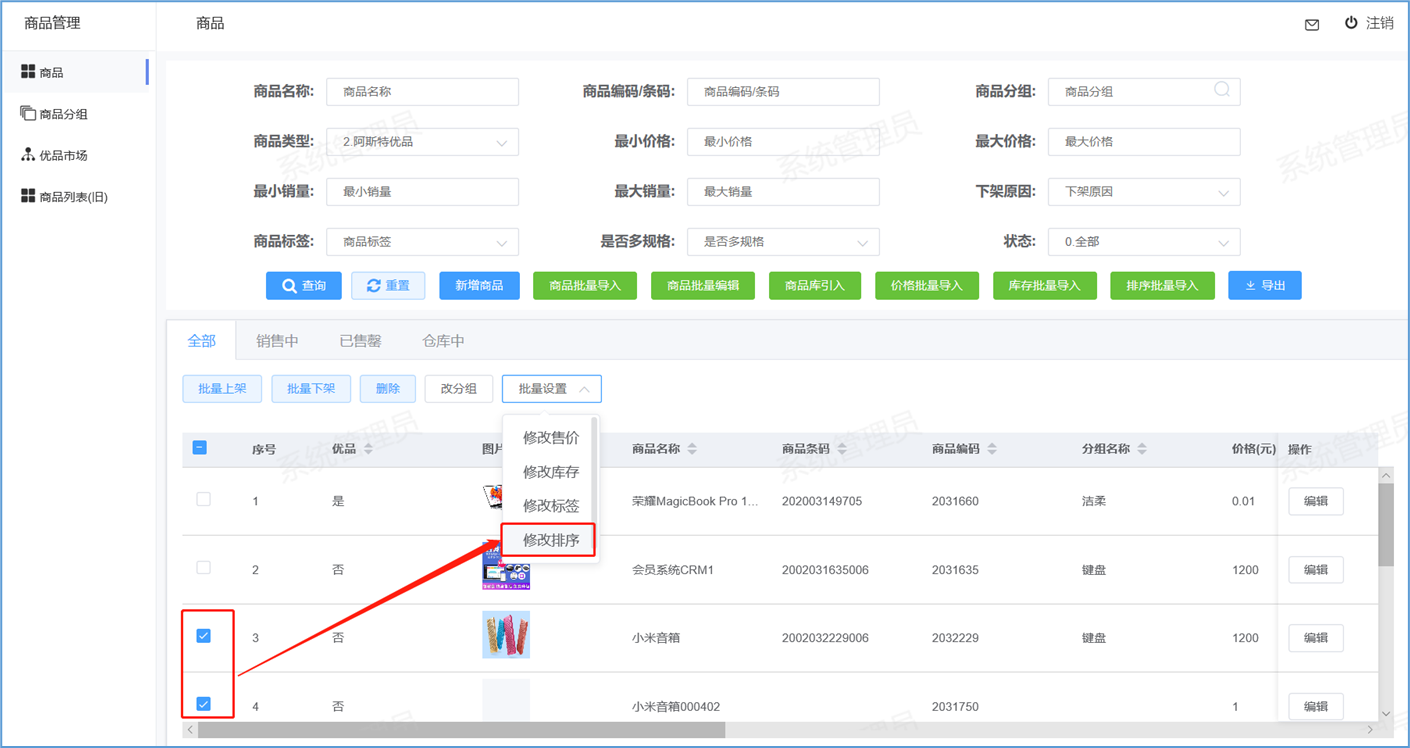Click the 新增商品 button
Image resolution: width=1410 pixels, height=748 pixels.
click(479, 286)
